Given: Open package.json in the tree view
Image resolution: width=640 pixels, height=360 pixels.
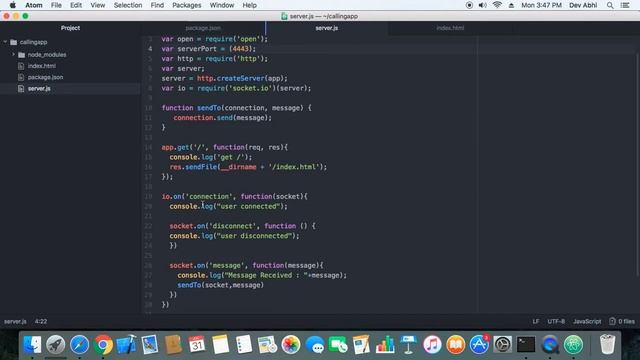Looking at the screenshot, I should pos(45,77).
